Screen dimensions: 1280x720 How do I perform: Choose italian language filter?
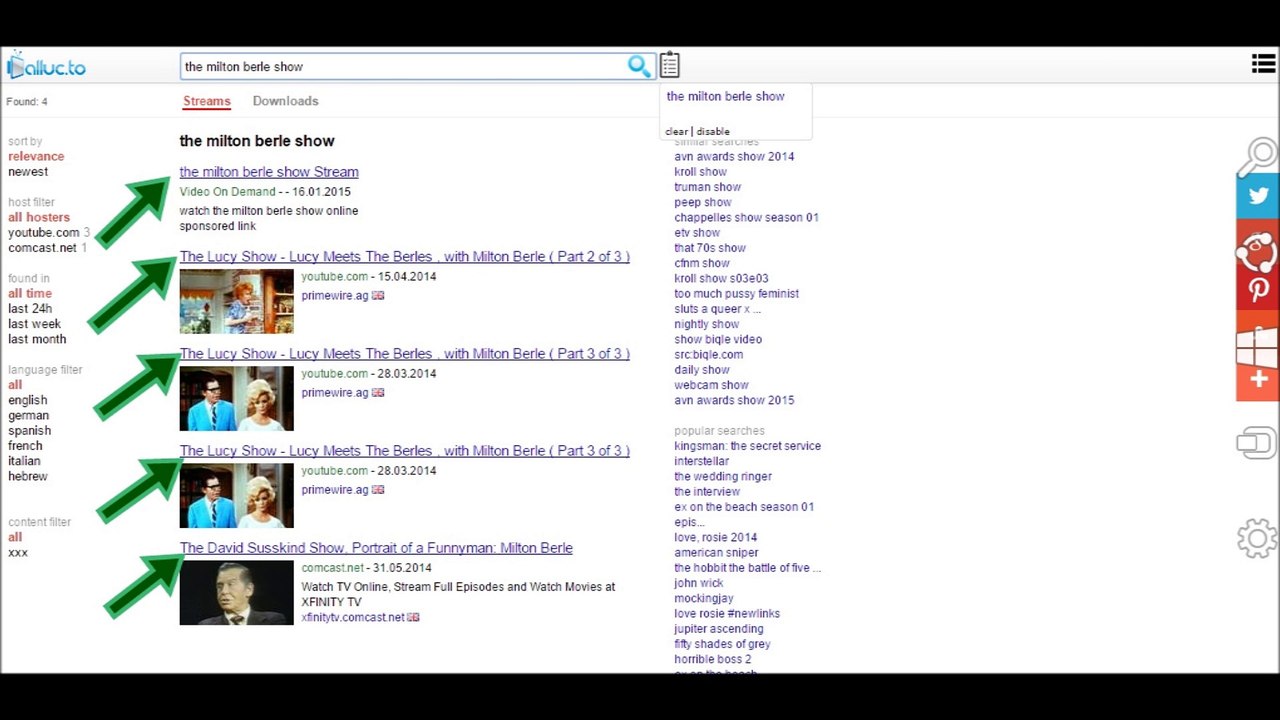[x=24, y=461]
